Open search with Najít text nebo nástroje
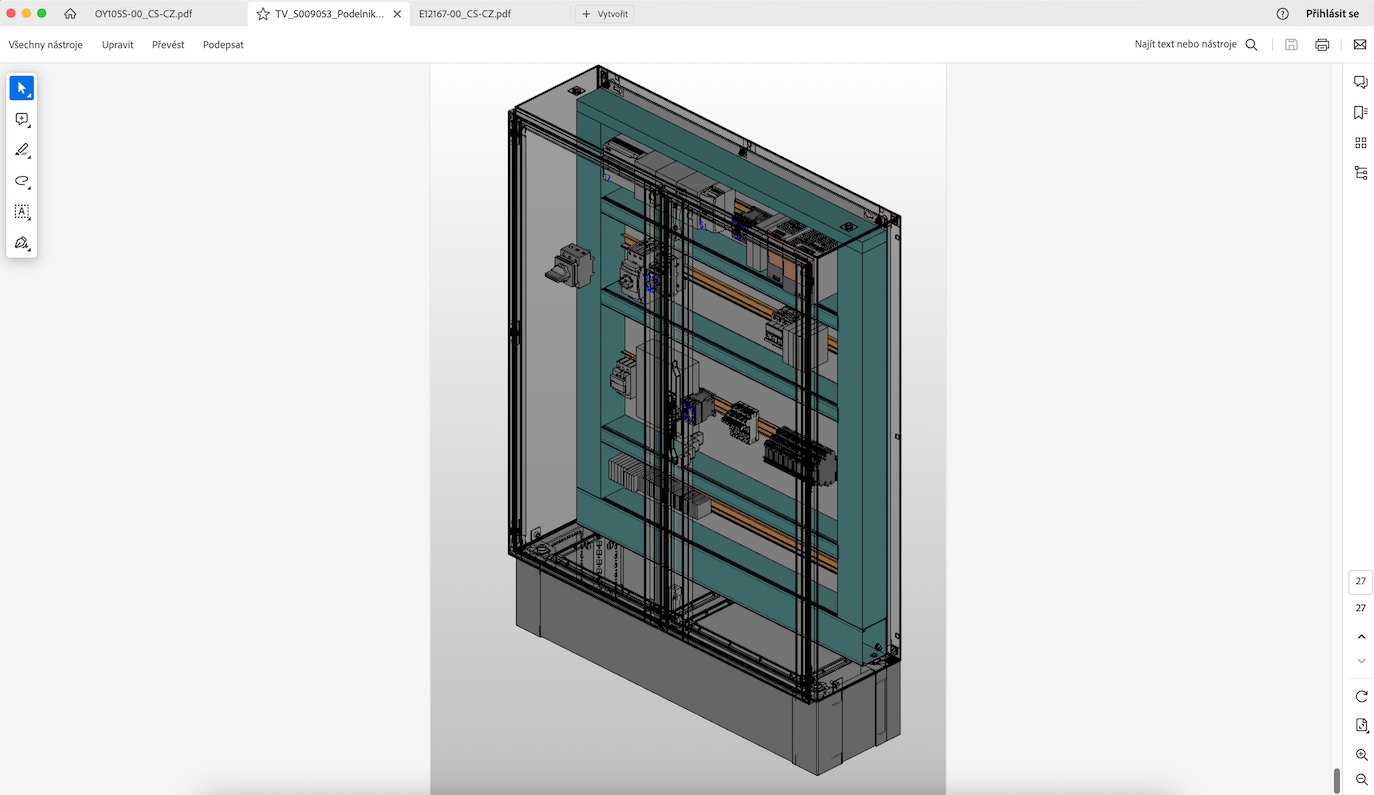The image size is (1374, 795). pos(1251,44)
